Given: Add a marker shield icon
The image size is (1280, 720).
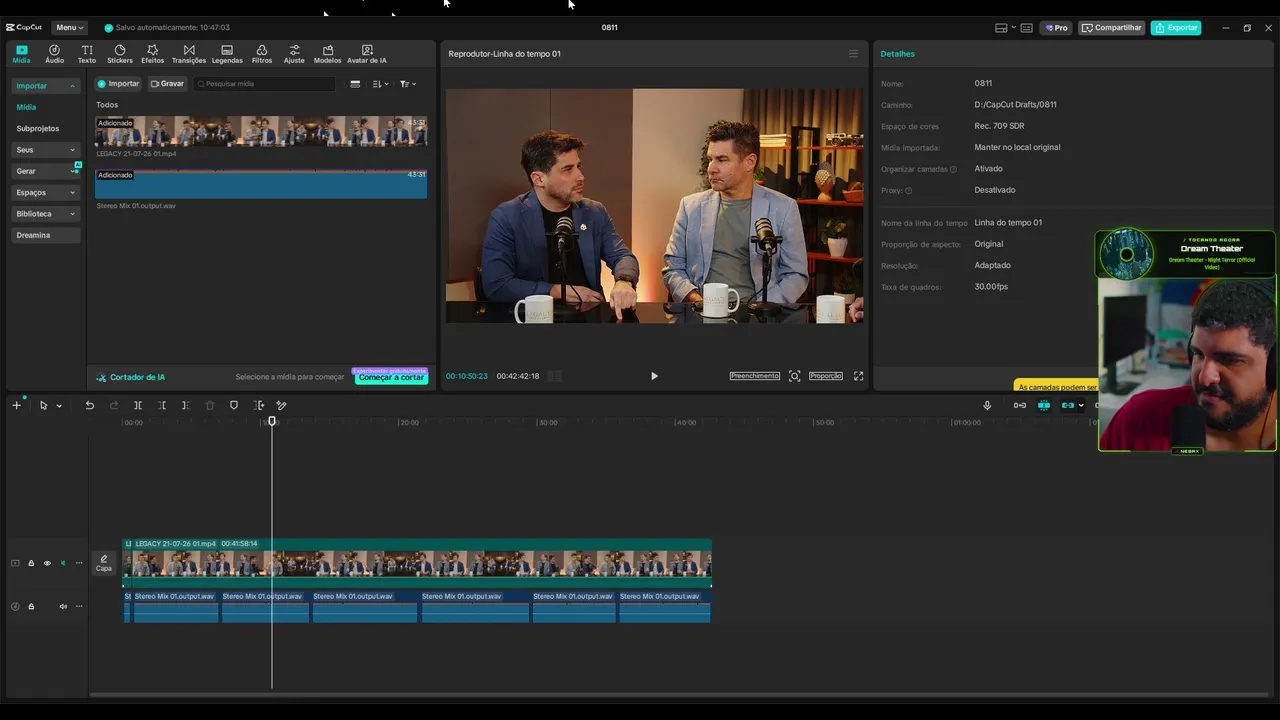Looking at the screenshot, I should tap(234, 405).
